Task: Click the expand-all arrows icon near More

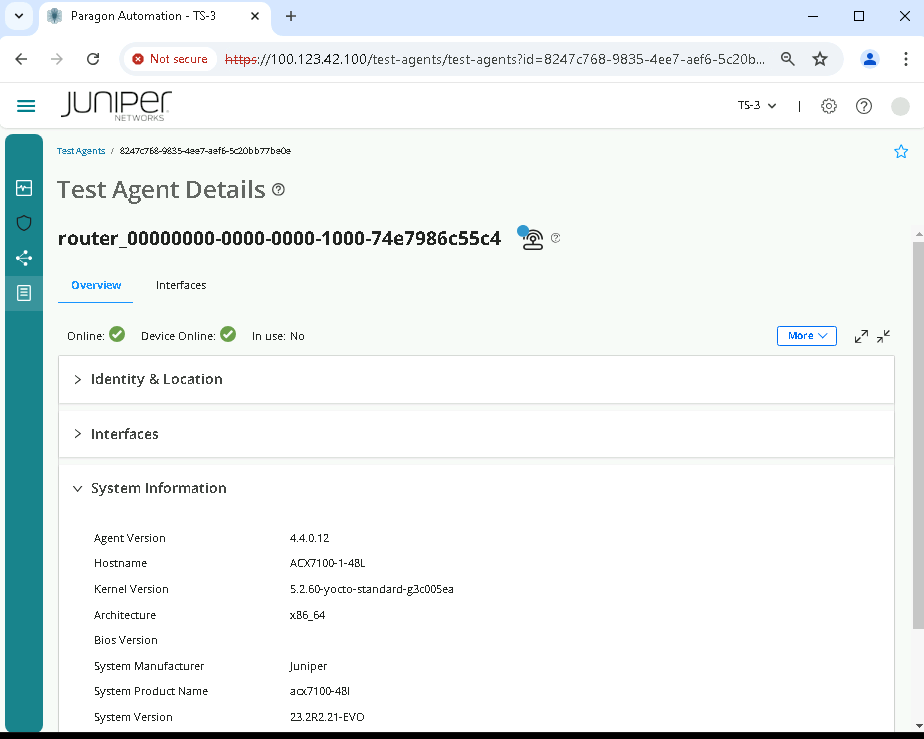Action: pyautogui.click(x=861, y=336)
